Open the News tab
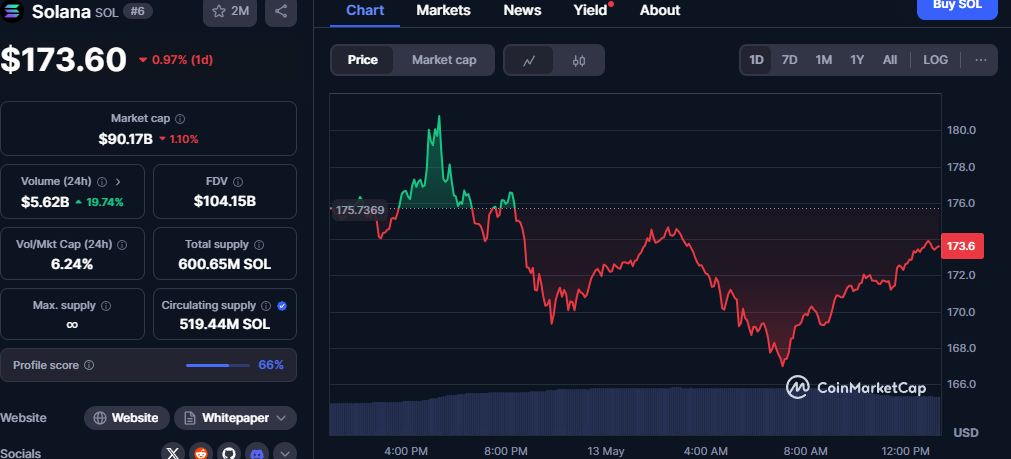The height and width of the screenshot is (459, 1011). point(522,10)
